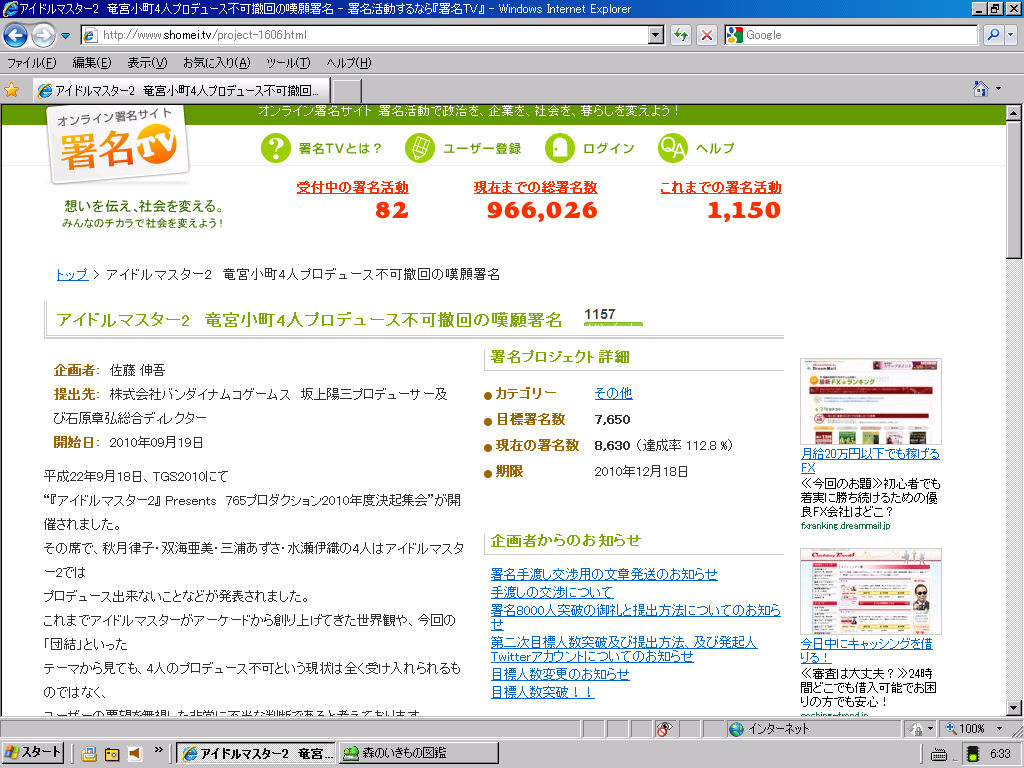Open 署名手渡し交渉用の文章発送のお知らせ link

[603, 574]
